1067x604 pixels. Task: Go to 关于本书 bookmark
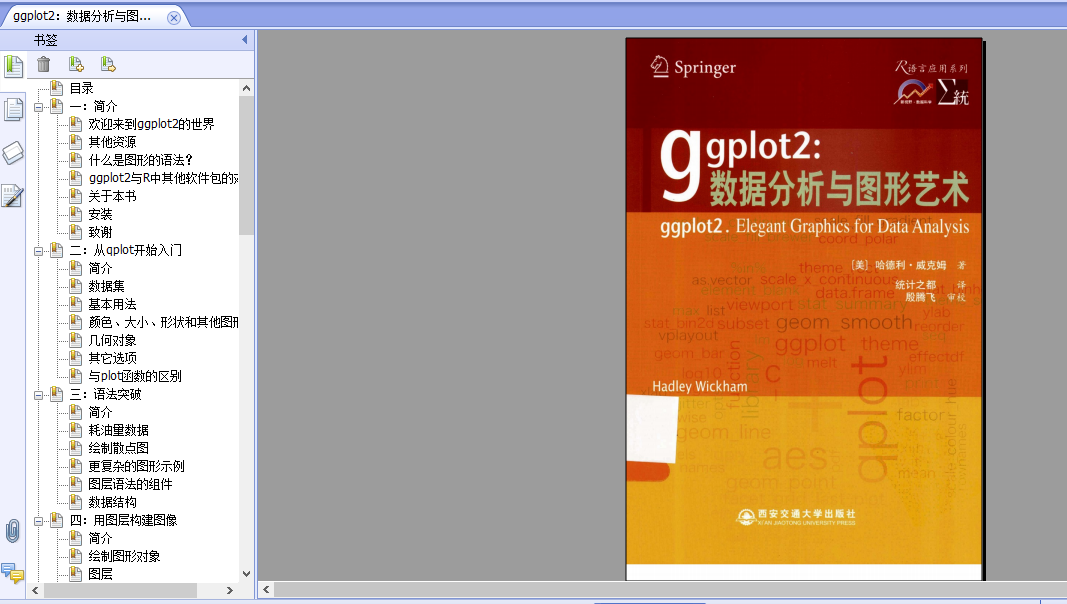112,196
